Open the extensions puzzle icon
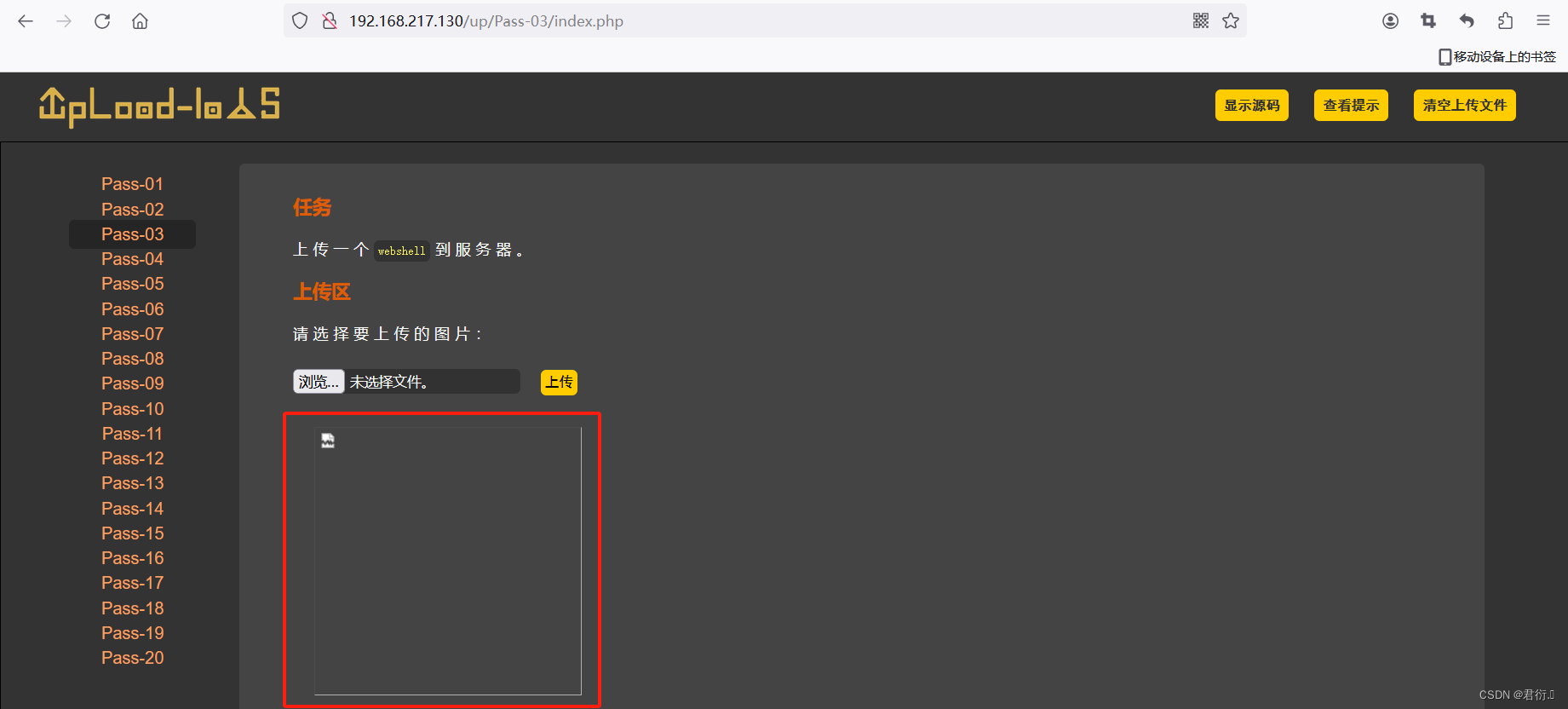 tap(1505, 21)
